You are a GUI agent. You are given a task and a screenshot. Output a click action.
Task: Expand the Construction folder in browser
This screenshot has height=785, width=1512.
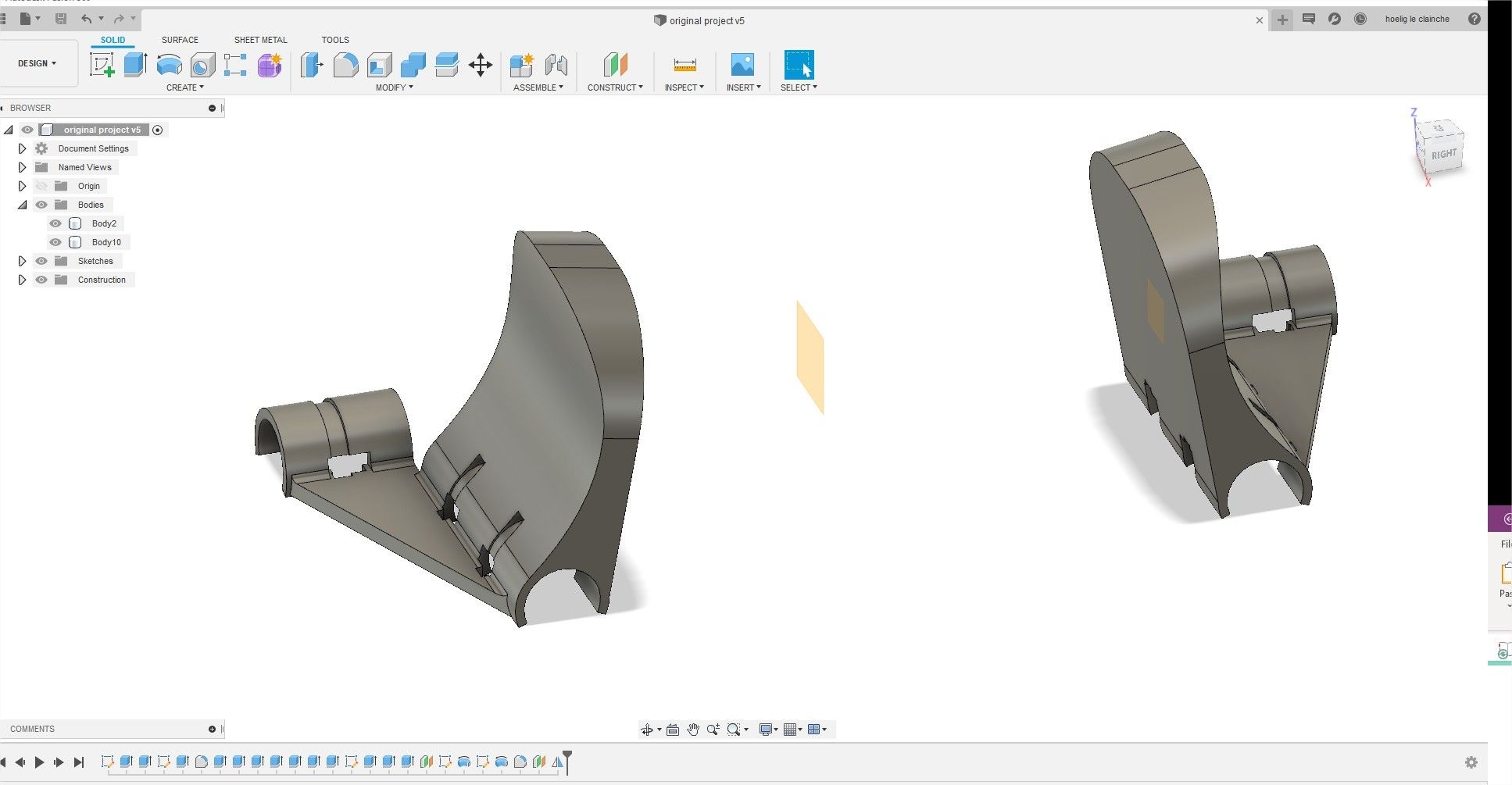22,280
